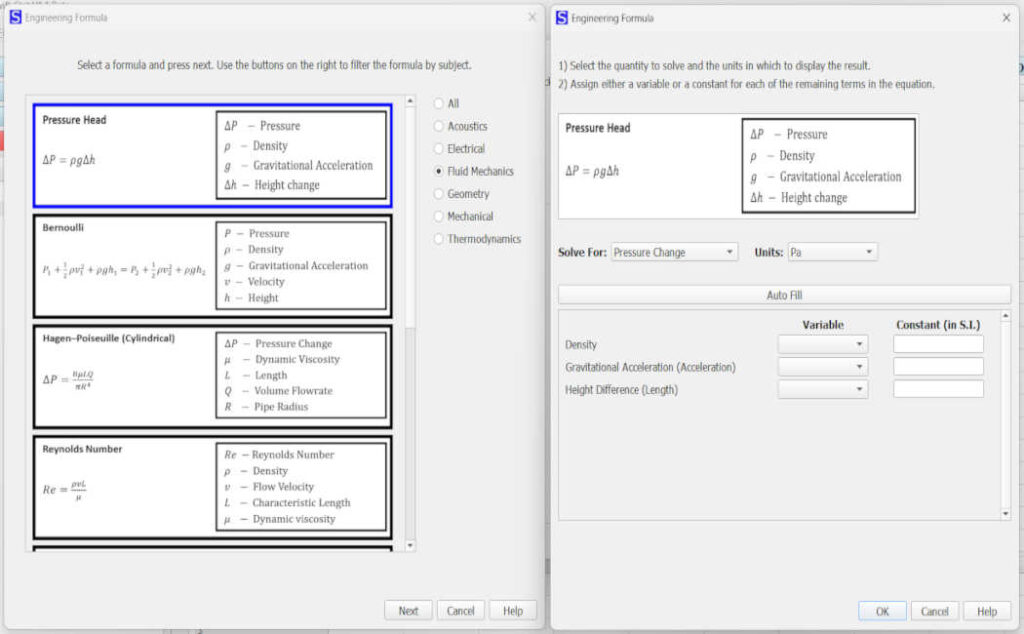This screenshot has width=1024, height=634.
Task: Select the Hagen-Poiseuille formula card
Action: 211,374
